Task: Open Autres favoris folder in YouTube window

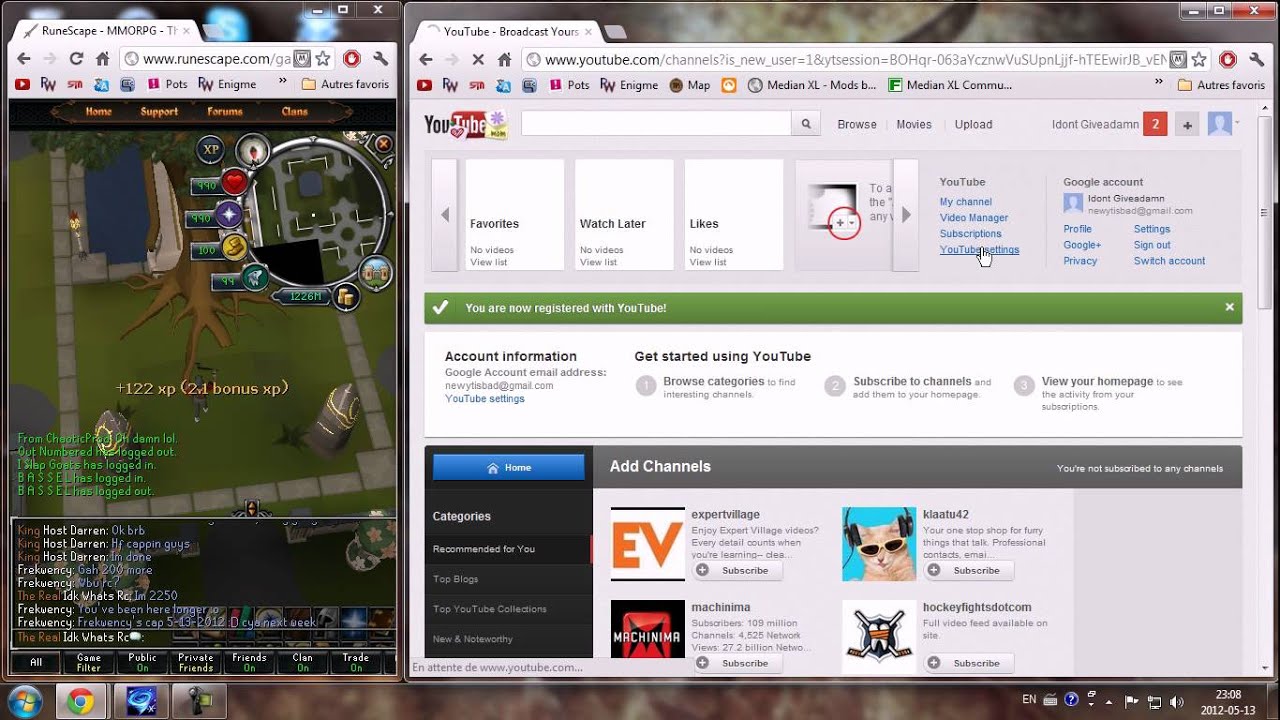Action: point(1221,85)
